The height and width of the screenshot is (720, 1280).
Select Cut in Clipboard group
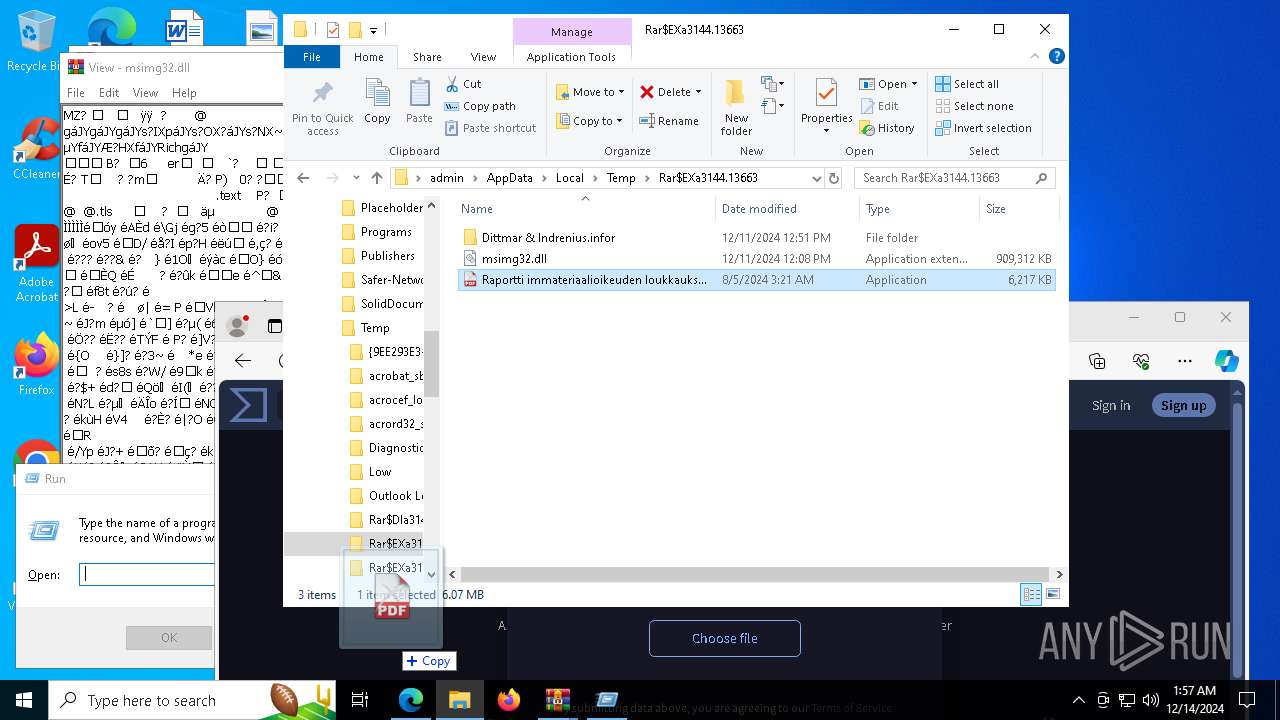point(463,84)
